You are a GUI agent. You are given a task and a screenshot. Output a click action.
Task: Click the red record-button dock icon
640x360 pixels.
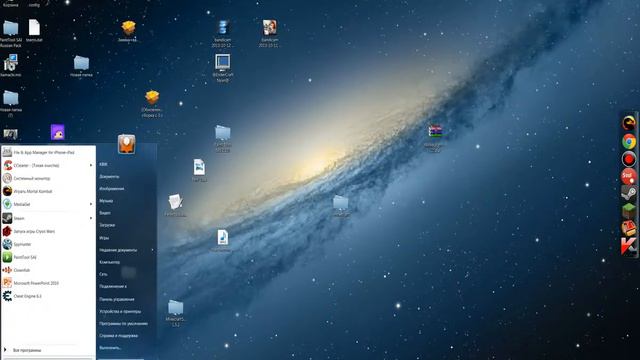[x=629, y=159]
